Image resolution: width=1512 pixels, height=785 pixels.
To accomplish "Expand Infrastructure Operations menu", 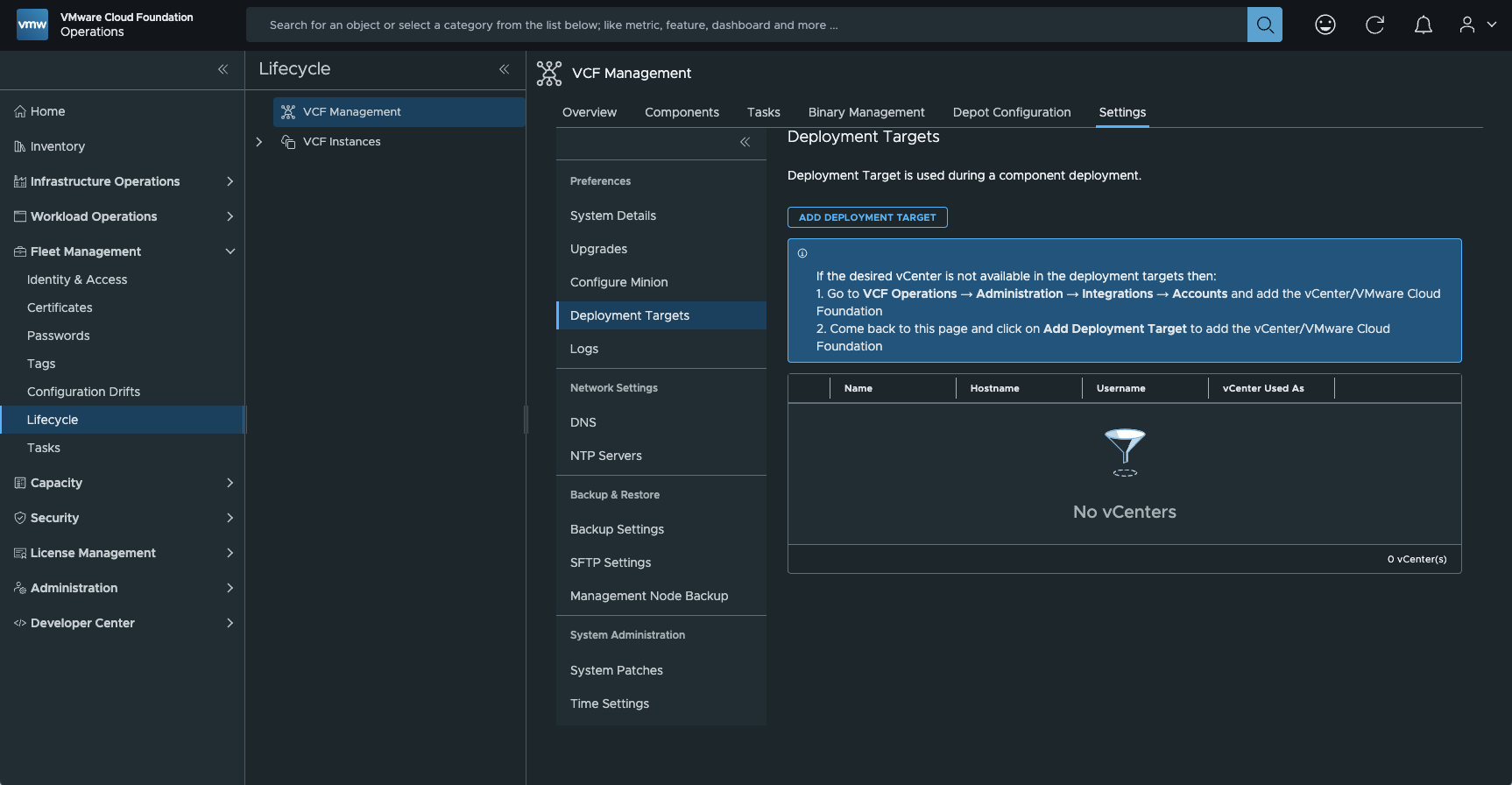I will 230,181.
